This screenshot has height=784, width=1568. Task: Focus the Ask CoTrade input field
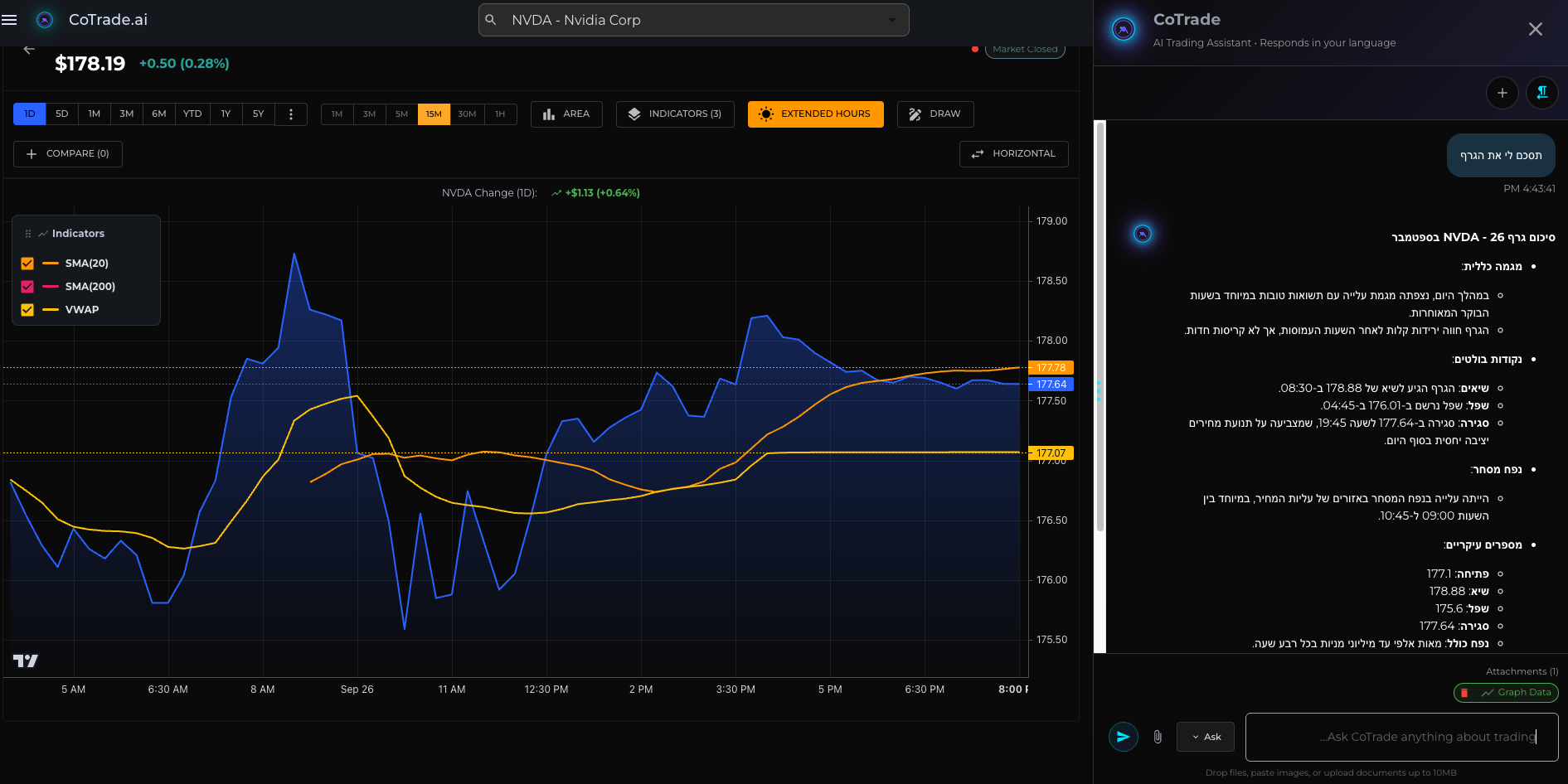[x=1401, y=737]
